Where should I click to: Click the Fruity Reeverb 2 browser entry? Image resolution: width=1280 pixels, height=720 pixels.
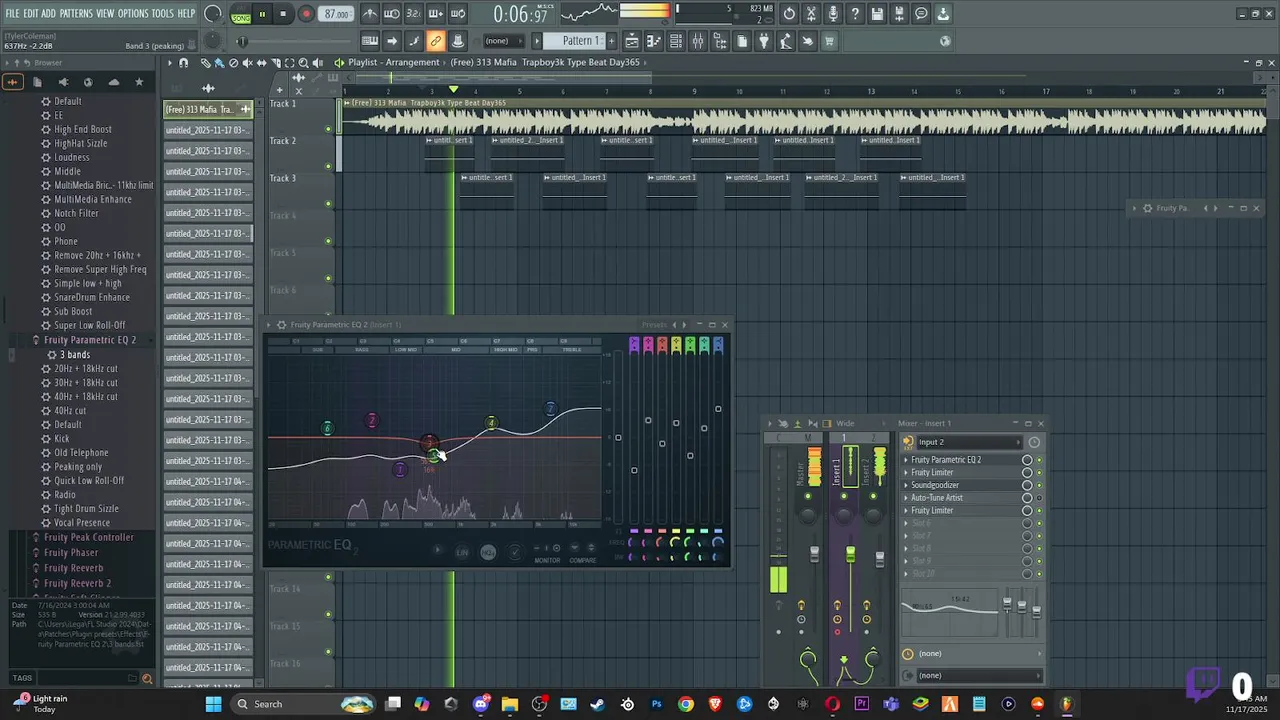point(77,583)
